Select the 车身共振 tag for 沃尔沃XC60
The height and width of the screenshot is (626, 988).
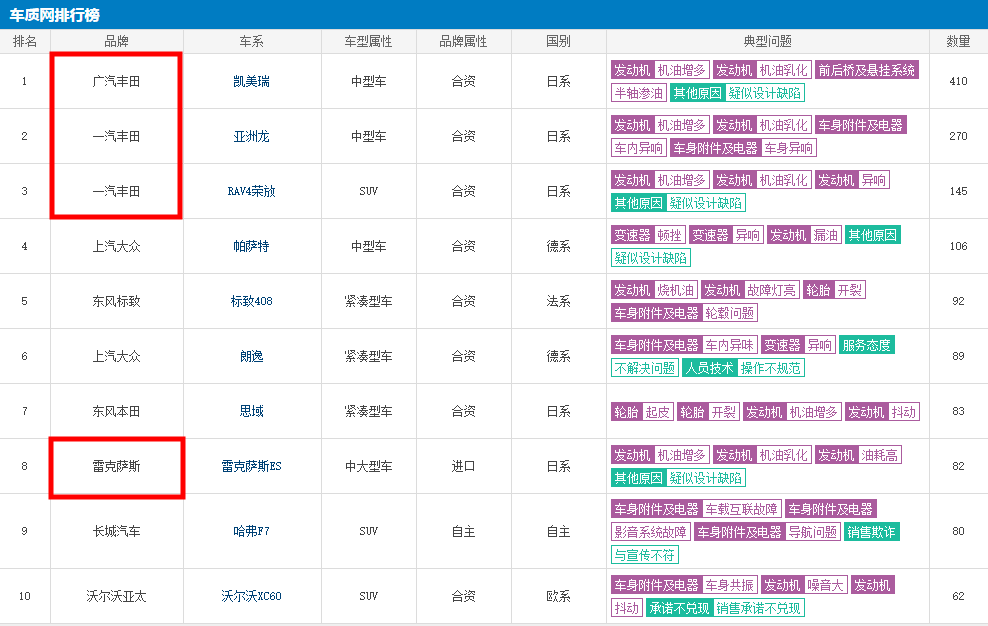729,584
